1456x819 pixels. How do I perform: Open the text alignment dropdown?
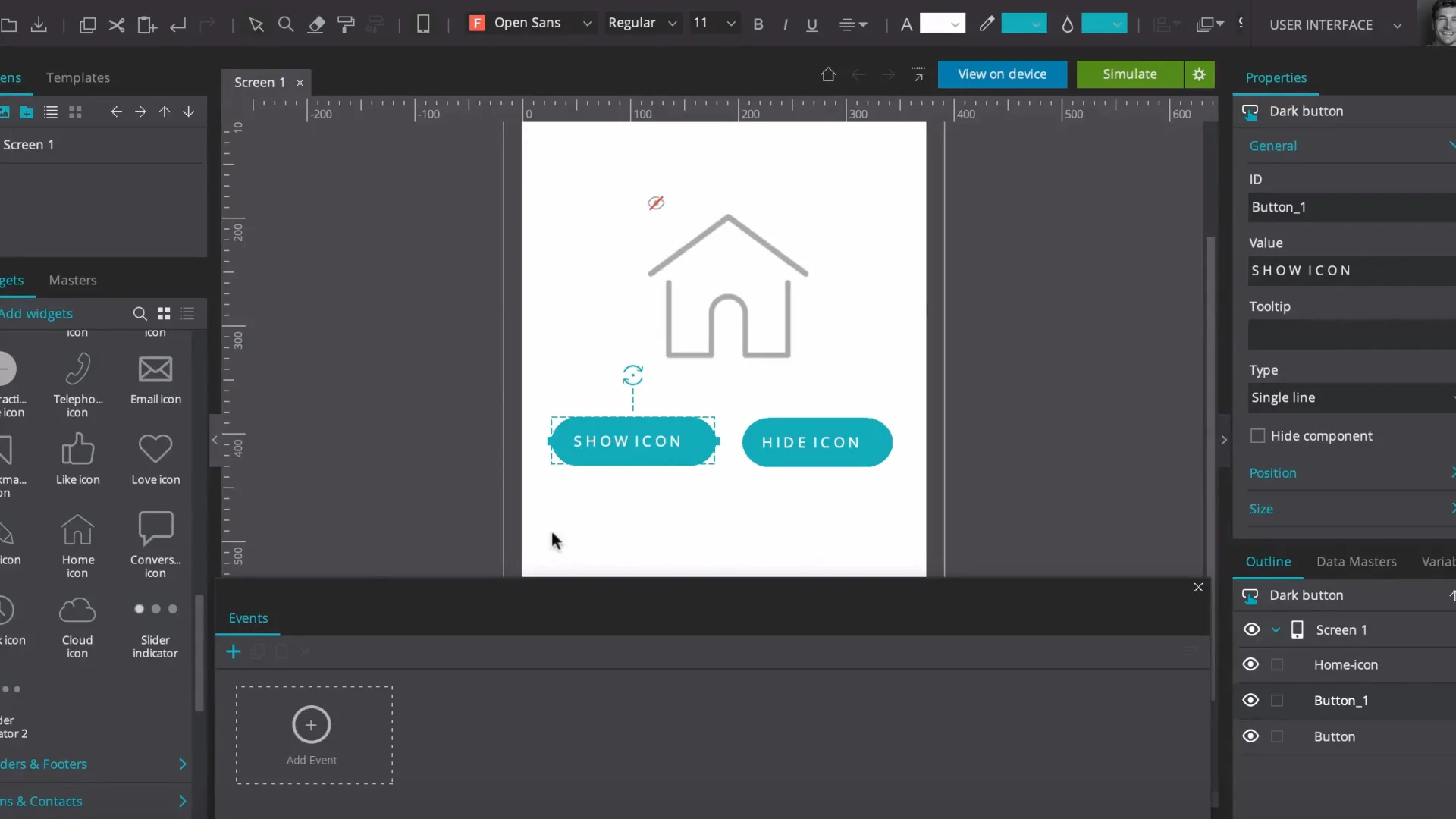tap(853, 24)
